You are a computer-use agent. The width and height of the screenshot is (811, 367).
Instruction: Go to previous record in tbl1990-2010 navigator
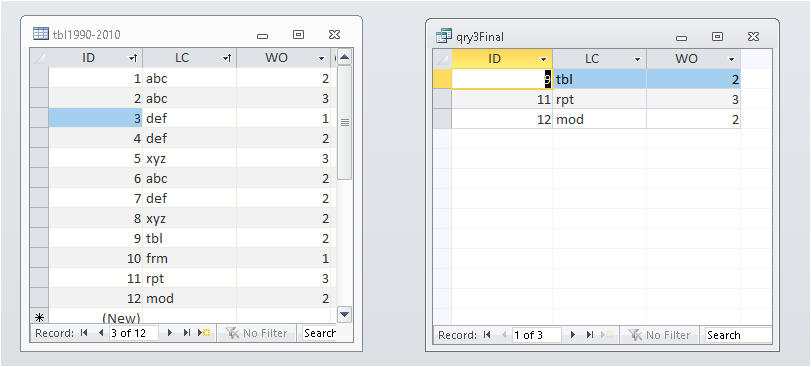point(100,333)
